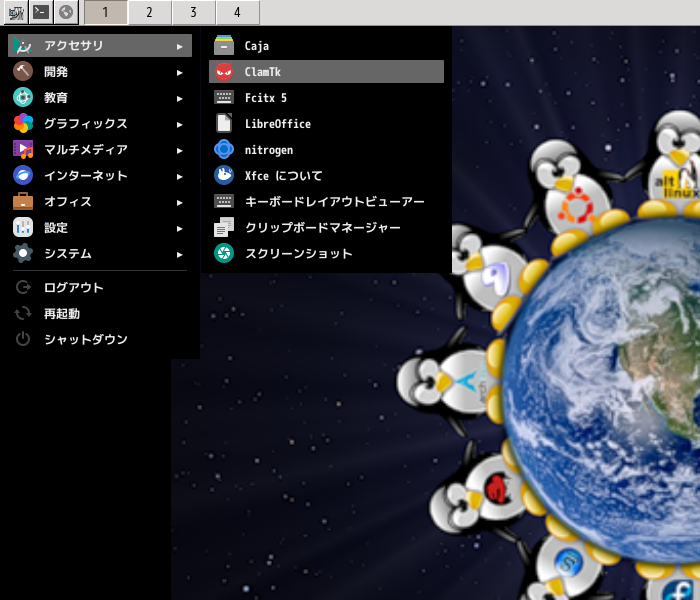Click the 再起動 restart icon
Screen dimensions: 700x600
click(23, 313)
